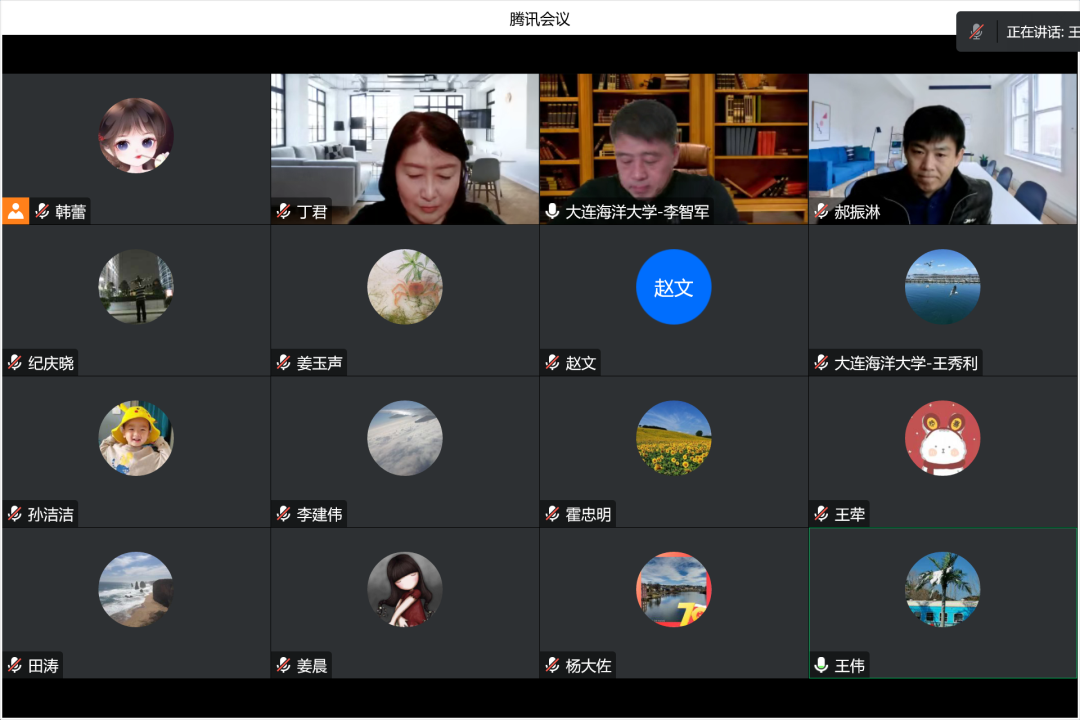Click the 孙洁洁 name label

pyautogui.click(x=50, y=514)
